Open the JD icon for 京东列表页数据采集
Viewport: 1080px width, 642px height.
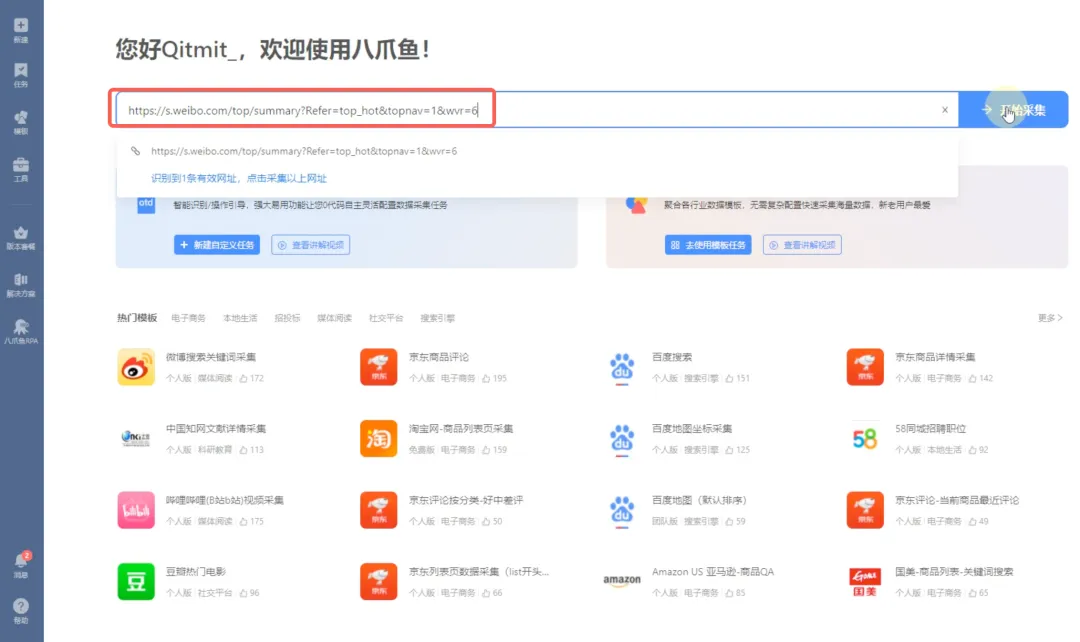click(x=379, y=582)
